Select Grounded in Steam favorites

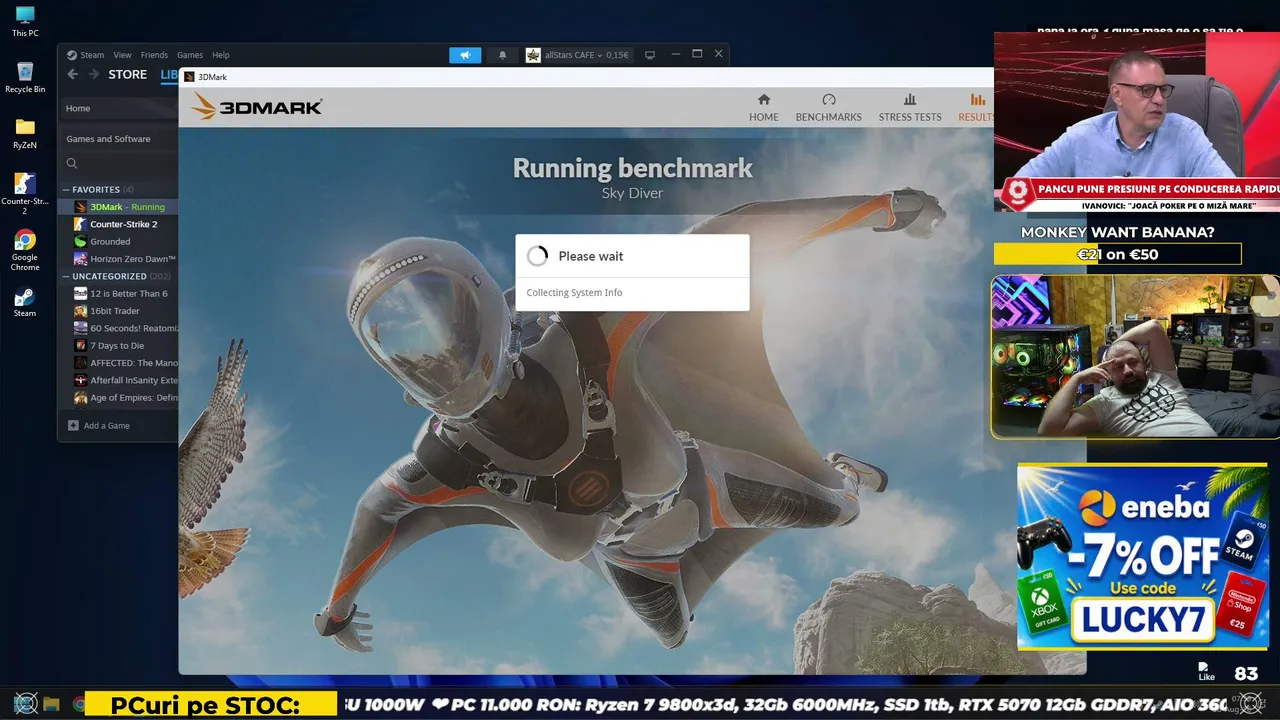tap(110, 241)
